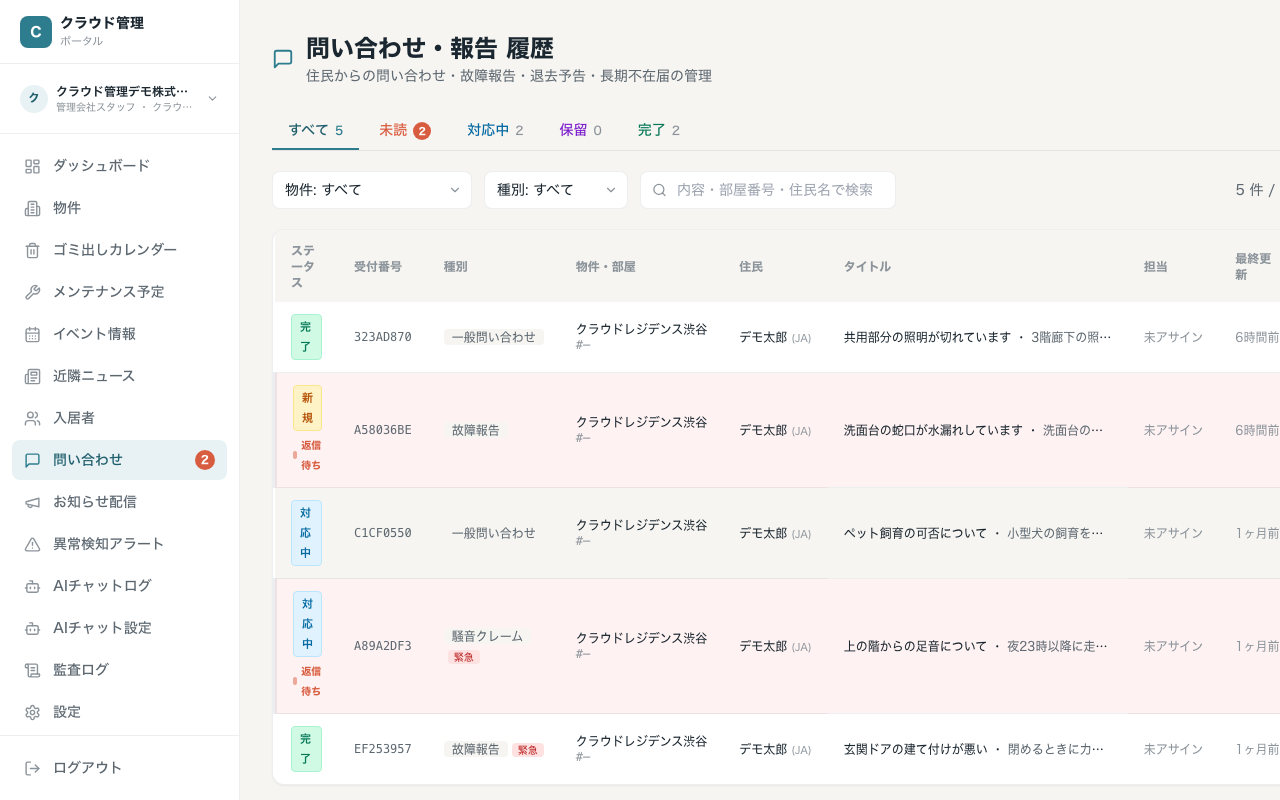Image resolution: width=1280 pixels, height=800 pixels.
Task: Switch to the すべて tab
Action: pos(315,130)
